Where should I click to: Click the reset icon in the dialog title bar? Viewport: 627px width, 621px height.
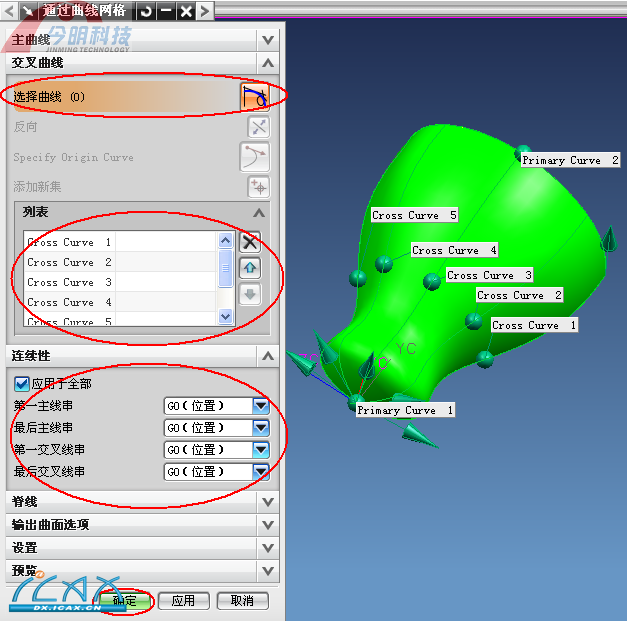click(x=147, y=11)
